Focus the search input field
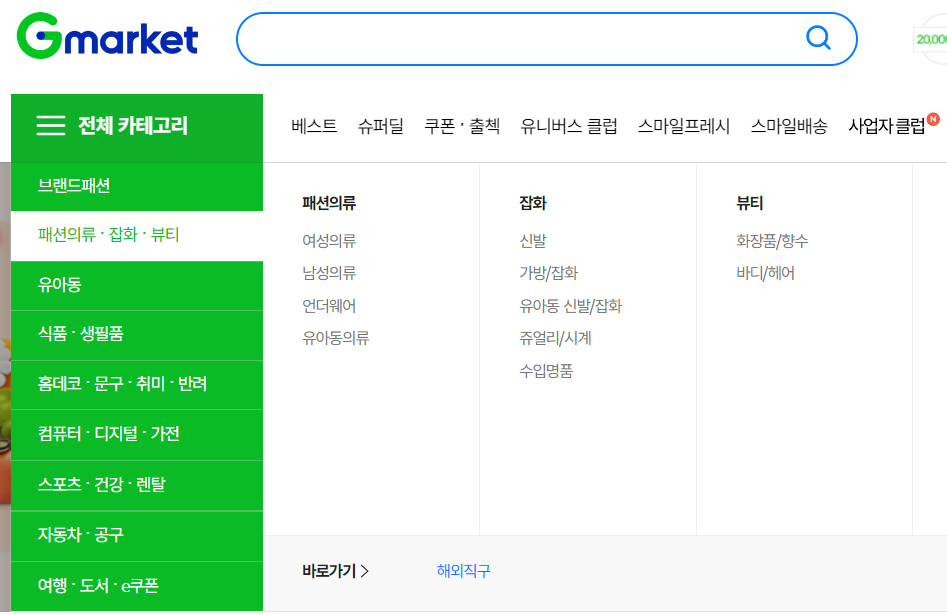Image resolution: width=947 pixels, height=615 pixels. tap(547, 39)
